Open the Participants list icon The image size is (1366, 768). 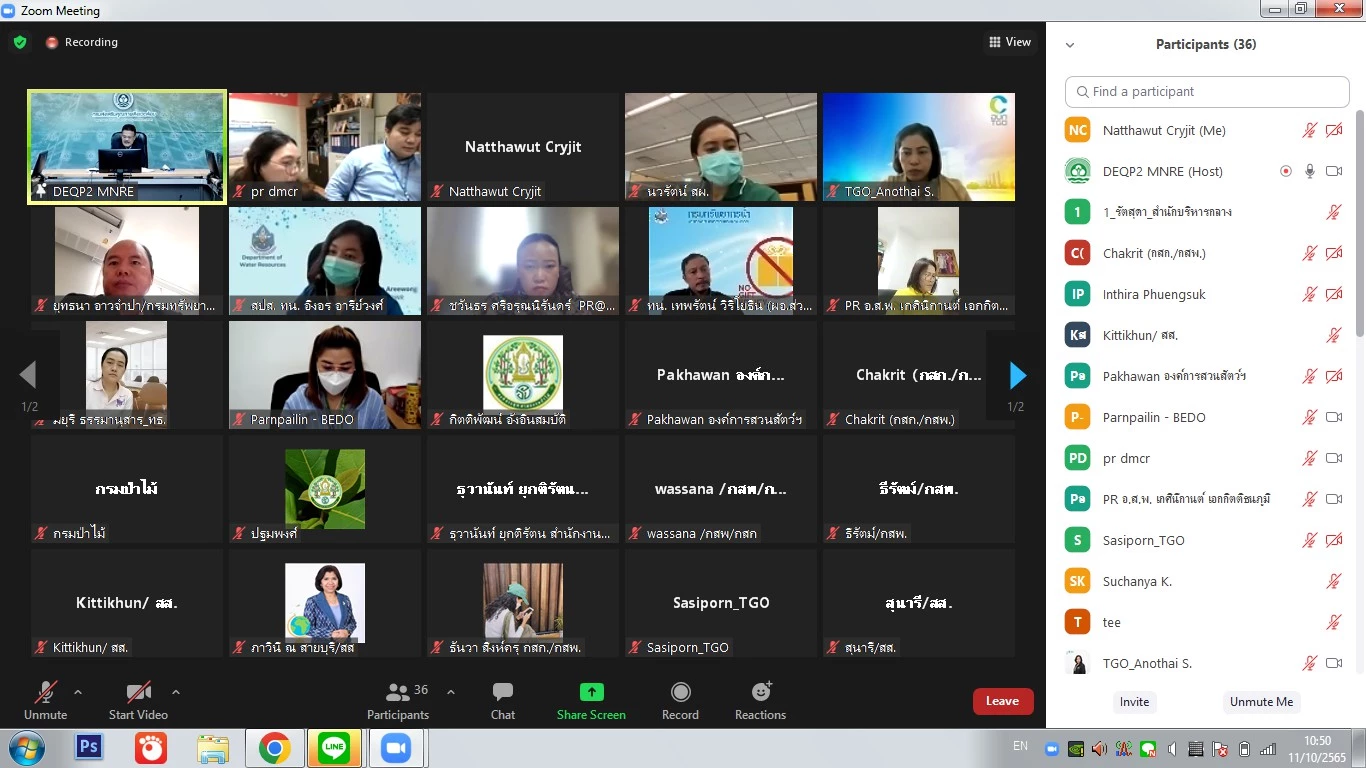click(398, 692)
